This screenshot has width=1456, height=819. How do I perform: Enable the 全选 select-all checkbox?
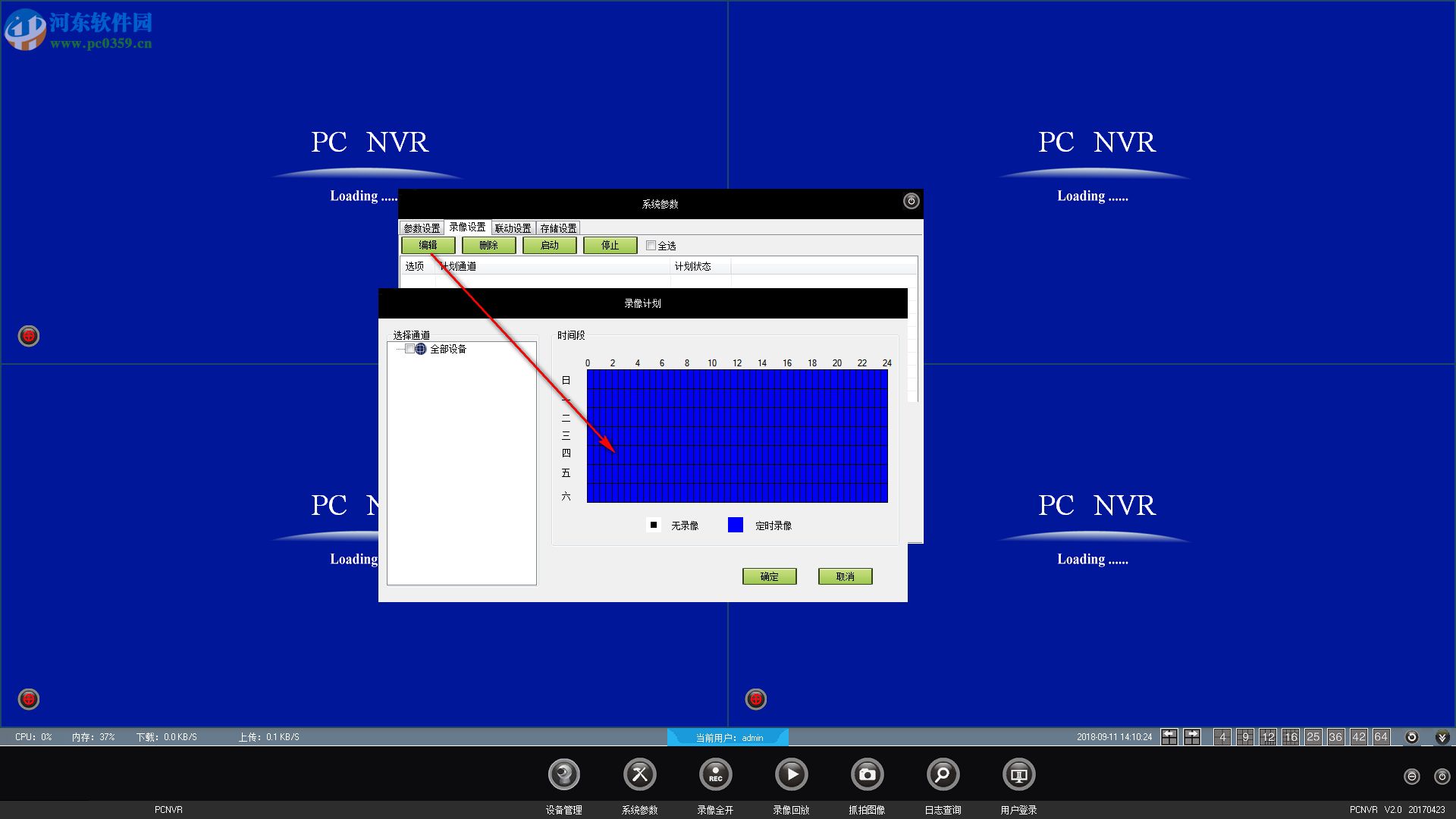tap(651, 246)
